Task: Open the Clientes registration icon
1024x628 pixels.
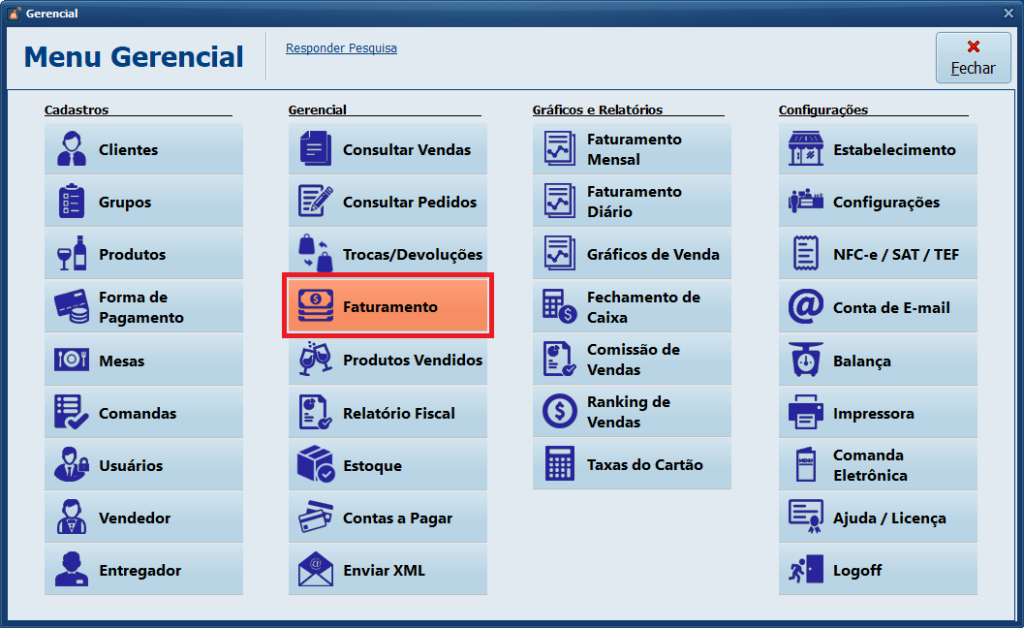Action: [72, 150]
